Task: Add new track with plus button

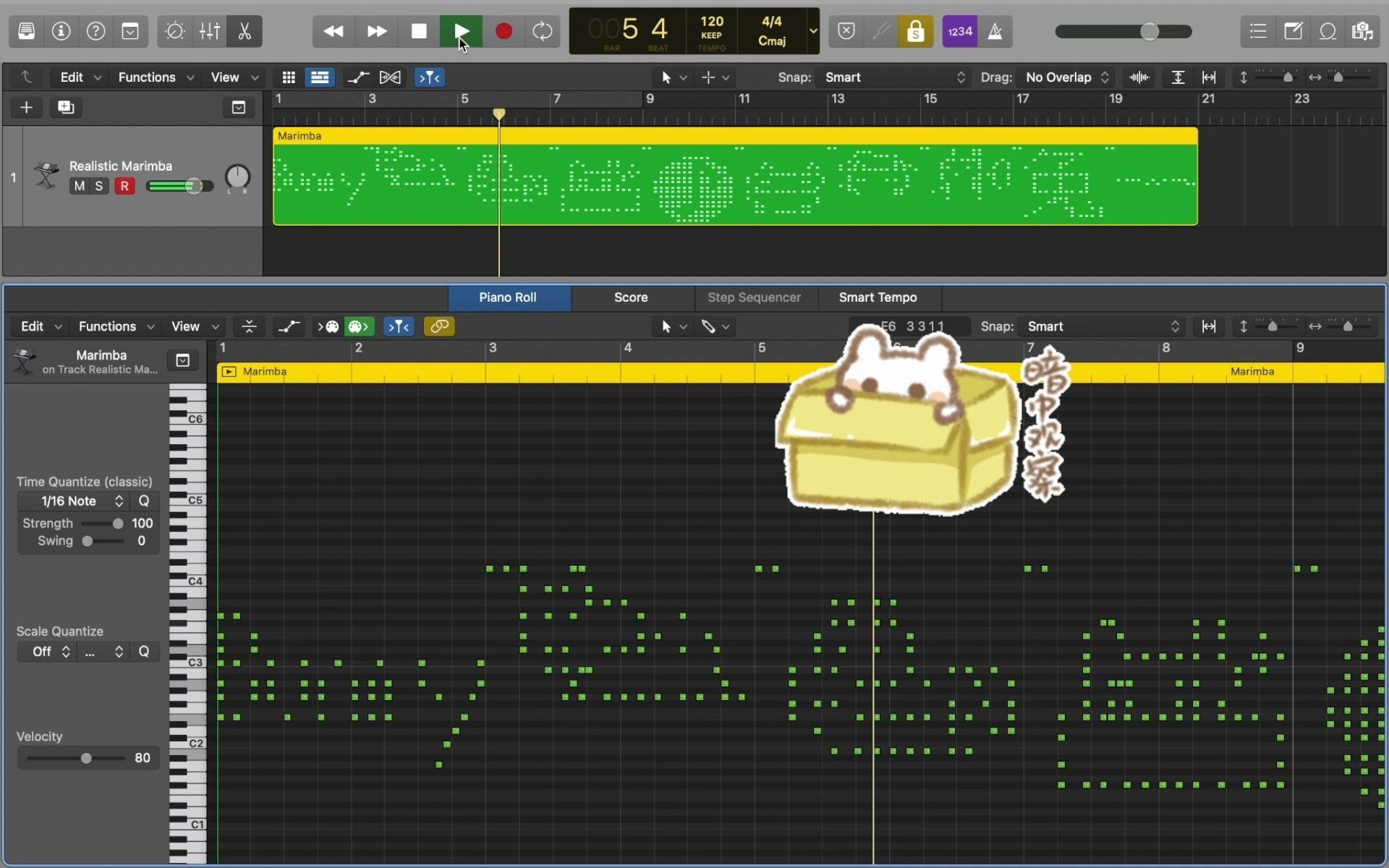Action: tap(26, 107)
